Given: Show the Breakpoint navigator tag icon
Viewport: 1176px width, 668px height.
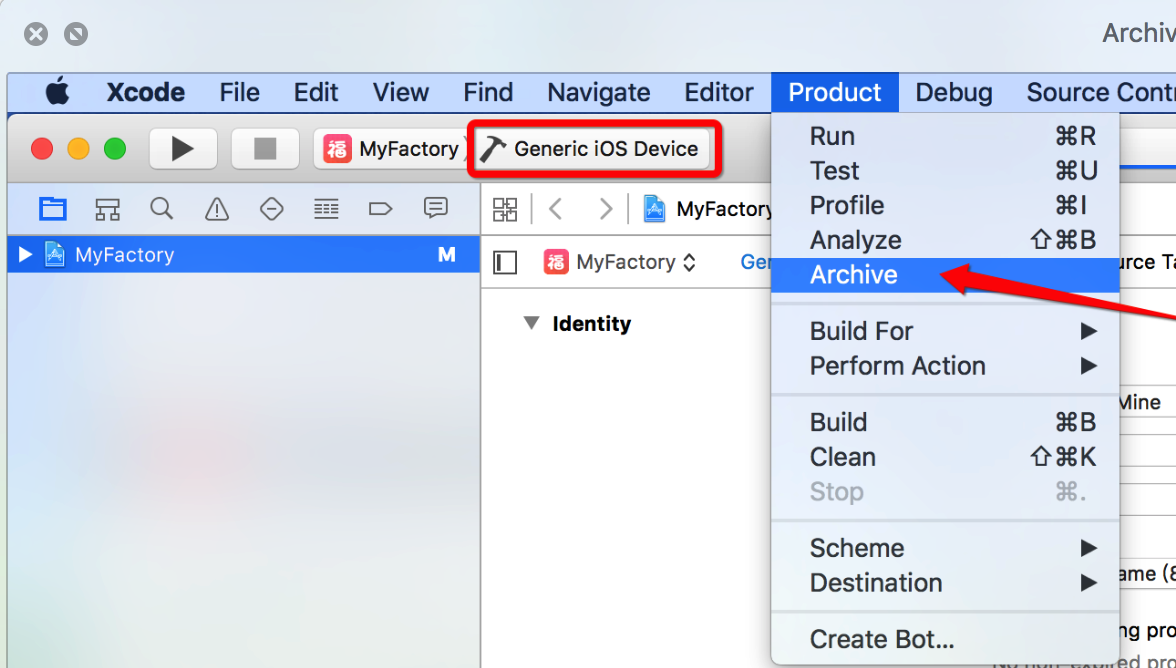Looking at the screenshot, I should pyautogui.click(x=380, y=208).
